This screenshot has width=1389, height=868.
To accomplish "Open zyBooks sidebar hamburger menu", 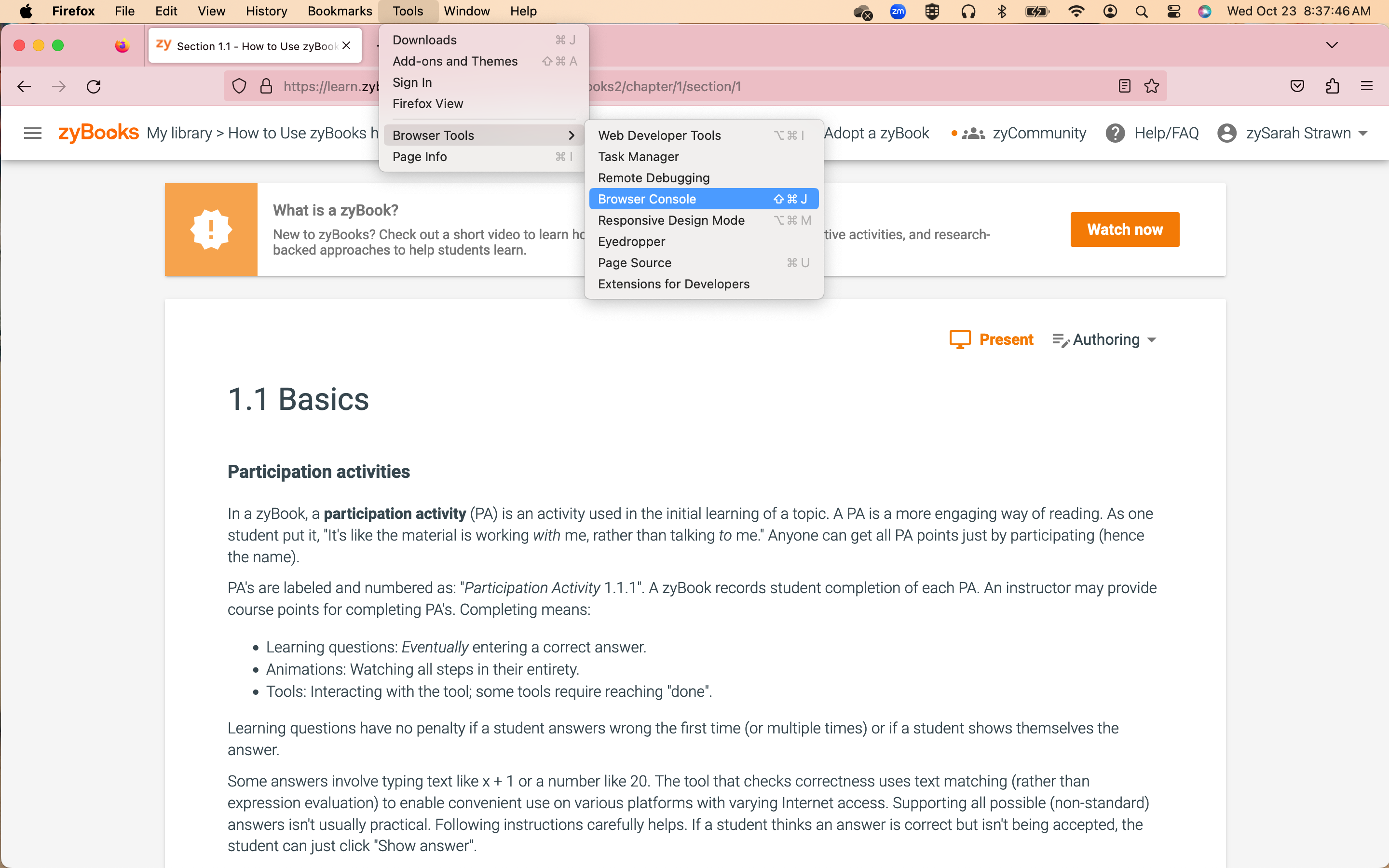I will point(33,133).
